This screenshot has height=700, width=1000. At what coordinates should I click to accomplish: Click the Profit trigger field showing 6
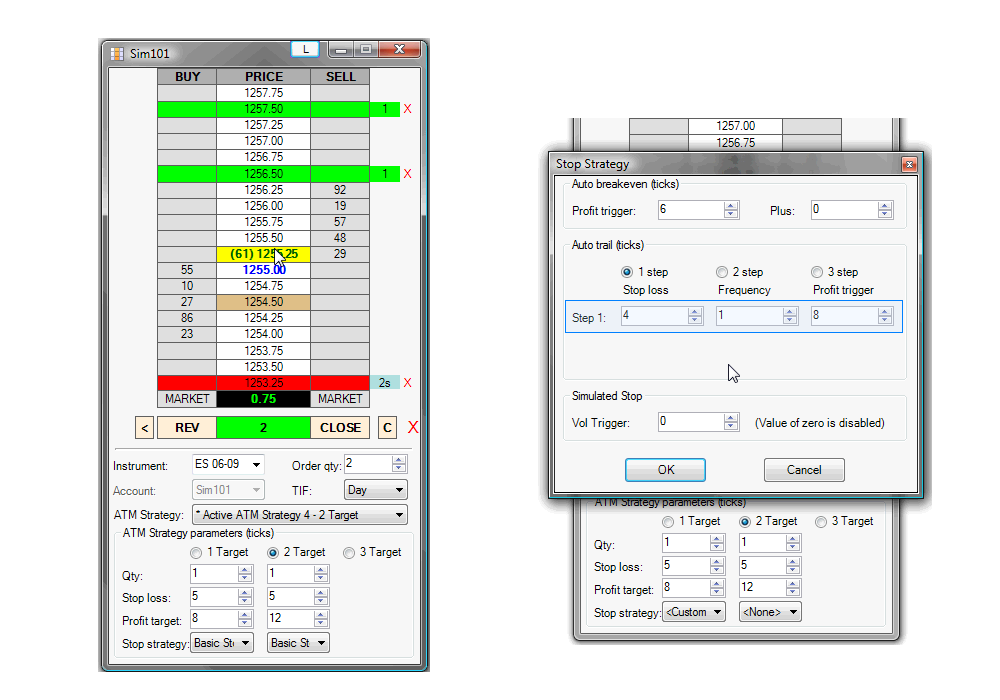click(691, 210)
